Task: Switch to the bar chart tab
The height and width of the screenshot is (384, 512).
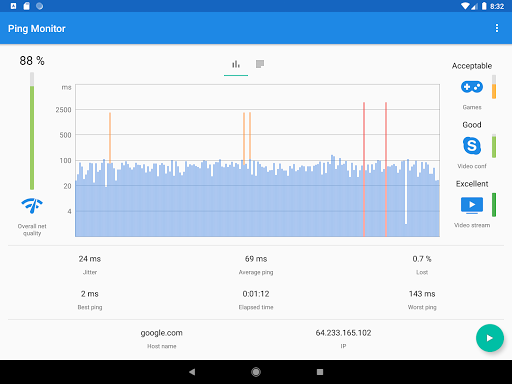Action: [x=236, y=64]
